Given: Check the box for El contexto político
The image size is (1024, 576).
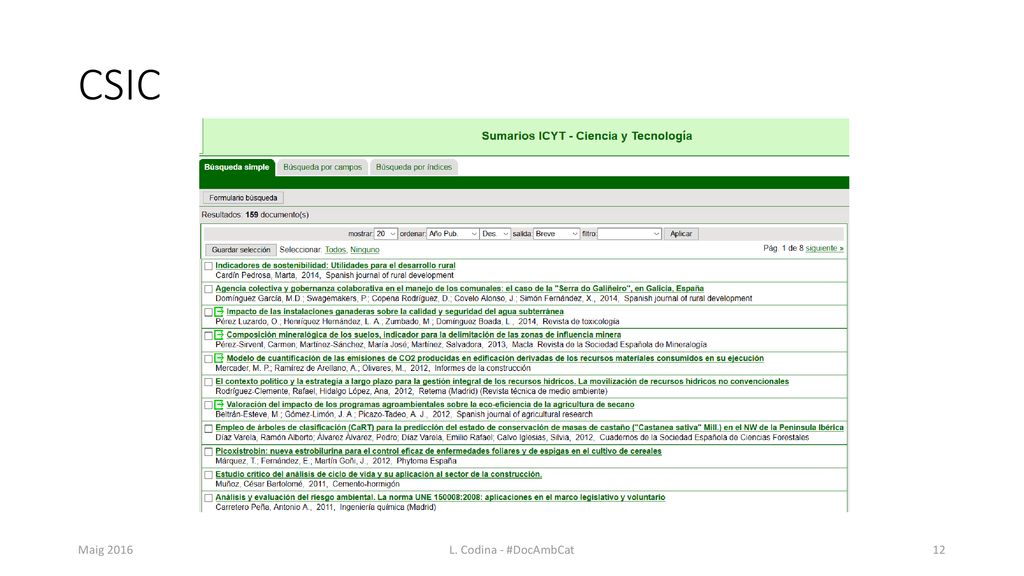Looking at the screenshot, I should click(208, 382).
